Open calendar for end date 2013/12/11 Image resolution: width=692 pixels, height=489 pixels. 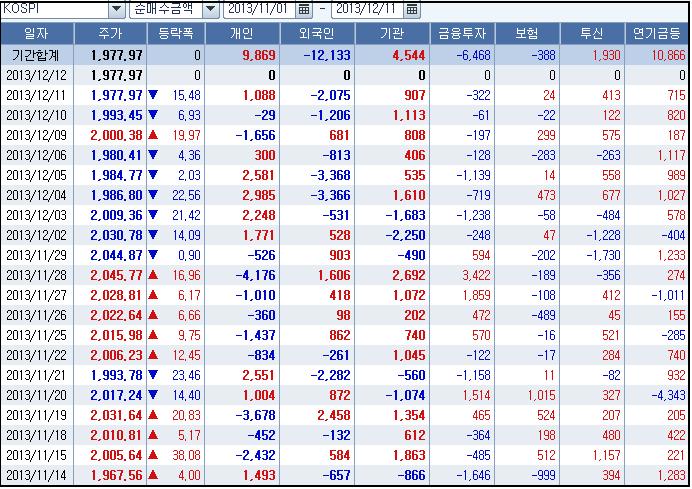(412, 9)
